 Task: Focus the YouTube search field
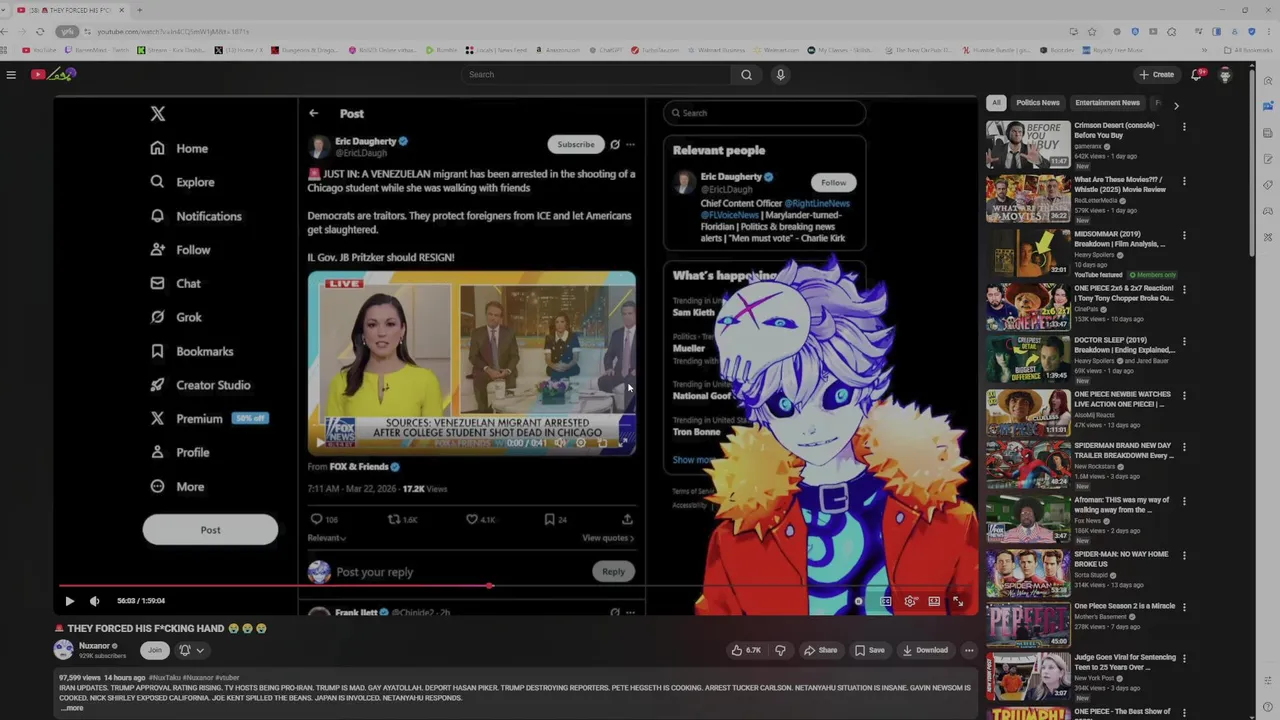pyautogui.click(x=597, y=74)
